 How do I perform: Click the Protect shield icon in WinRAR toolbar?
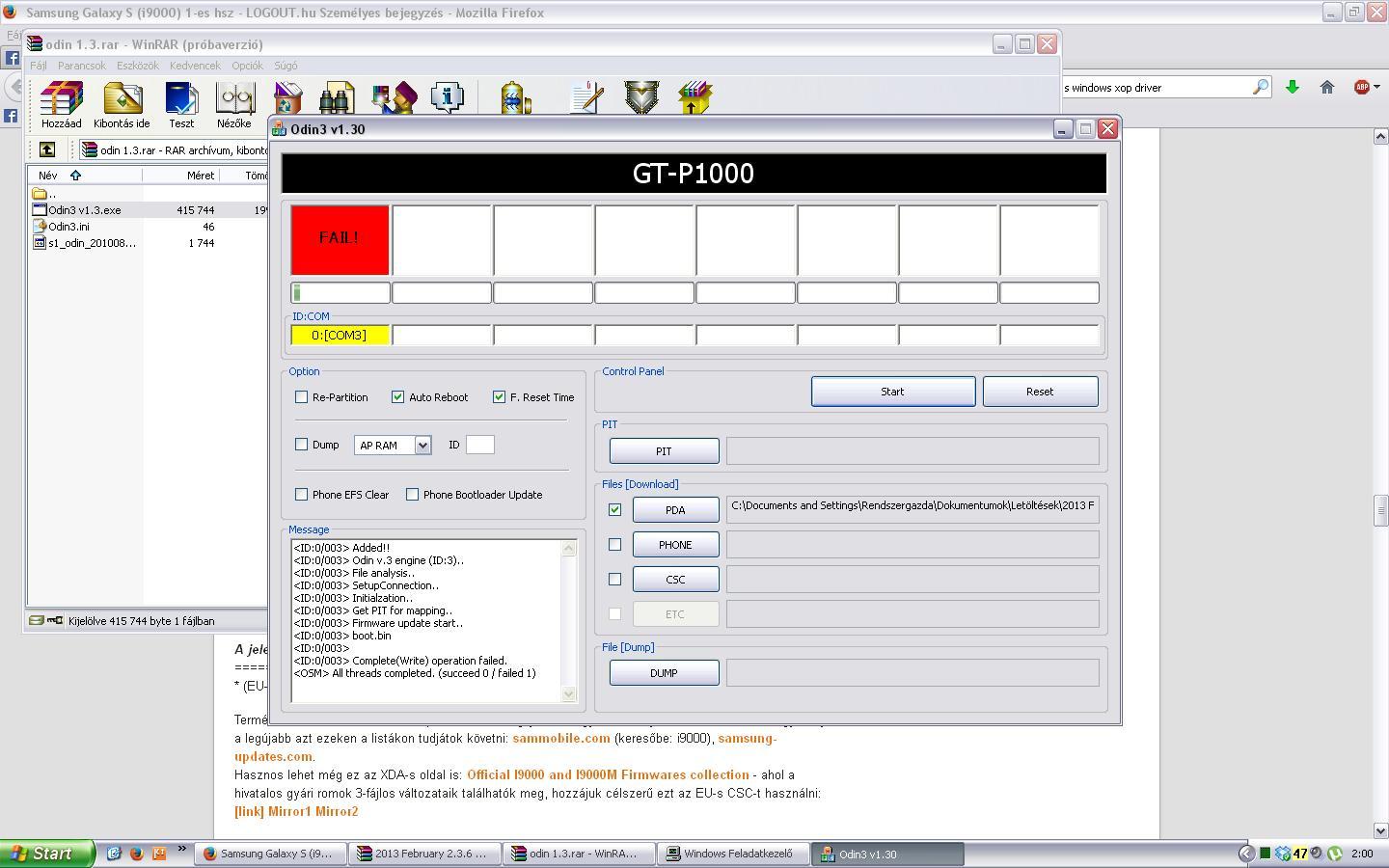(x=641, y=99)
